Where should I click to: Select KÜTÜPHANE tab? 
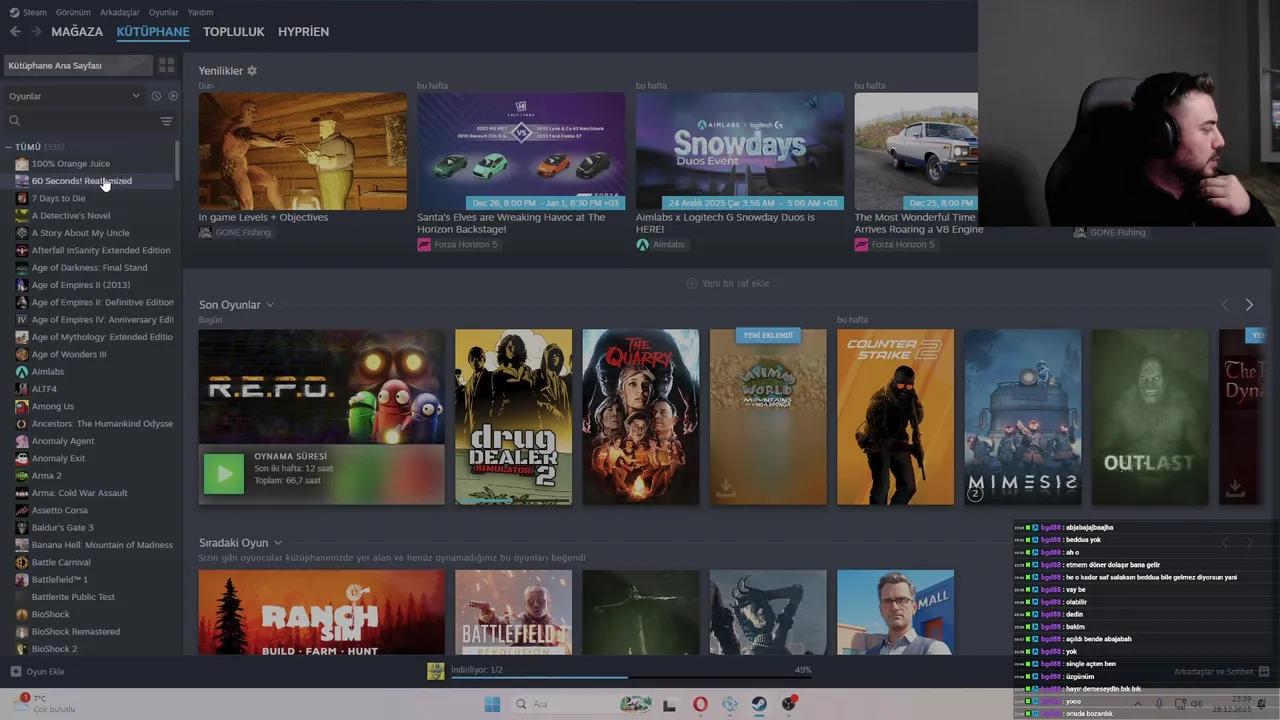tap(153, 32)
